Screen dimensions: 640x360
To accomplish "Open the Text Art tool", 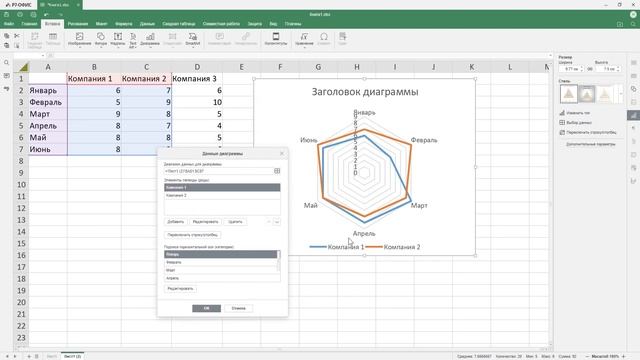I will (x=133, y=40).
